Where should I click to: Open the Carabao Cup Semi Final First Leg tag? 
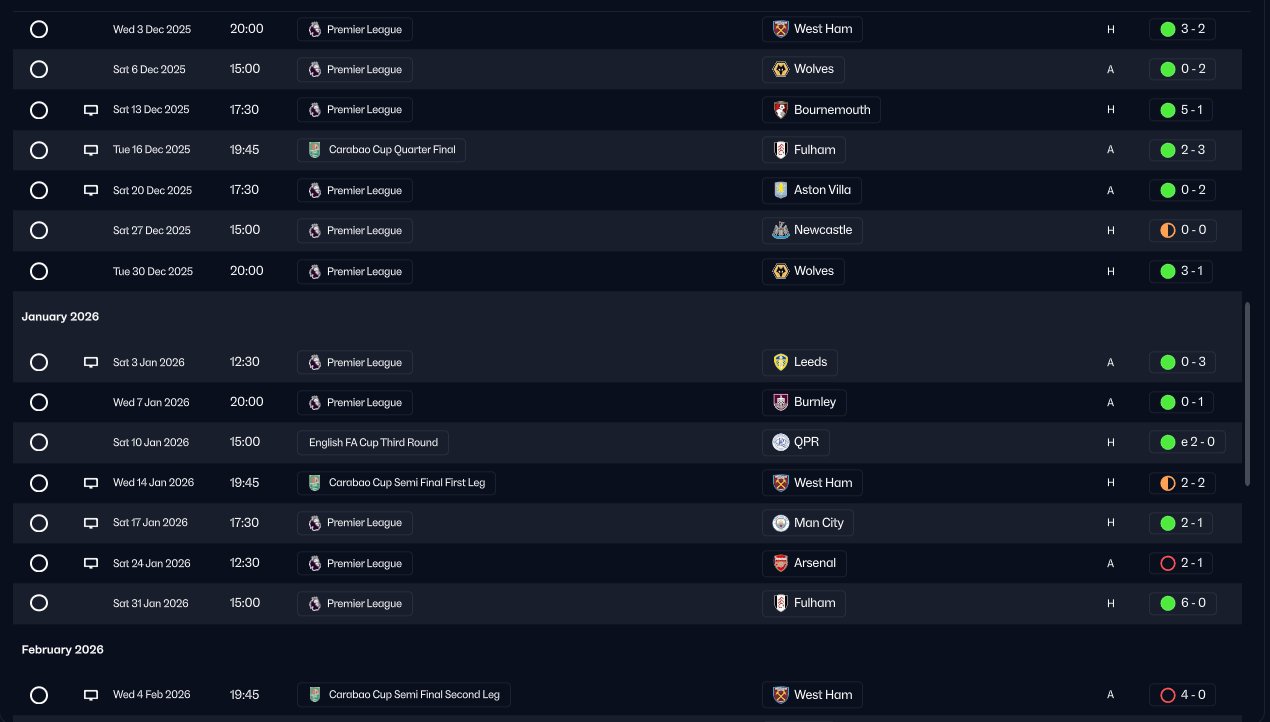[396, 483]
